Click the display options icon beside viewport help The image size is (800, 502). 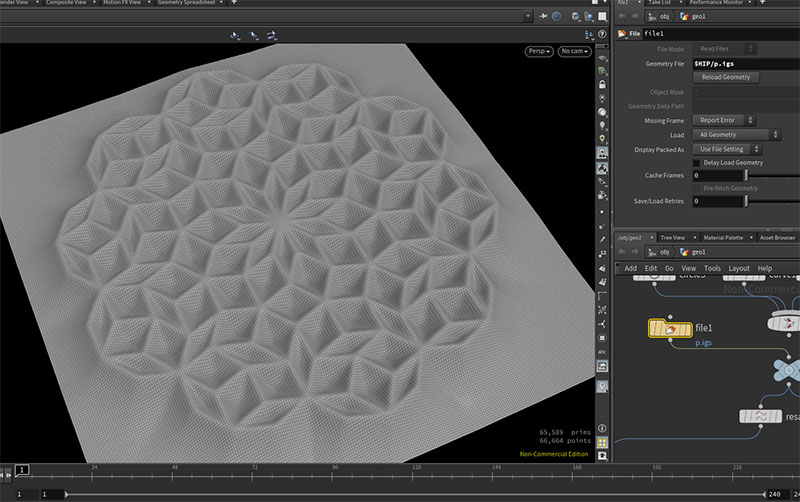[589, 34]
